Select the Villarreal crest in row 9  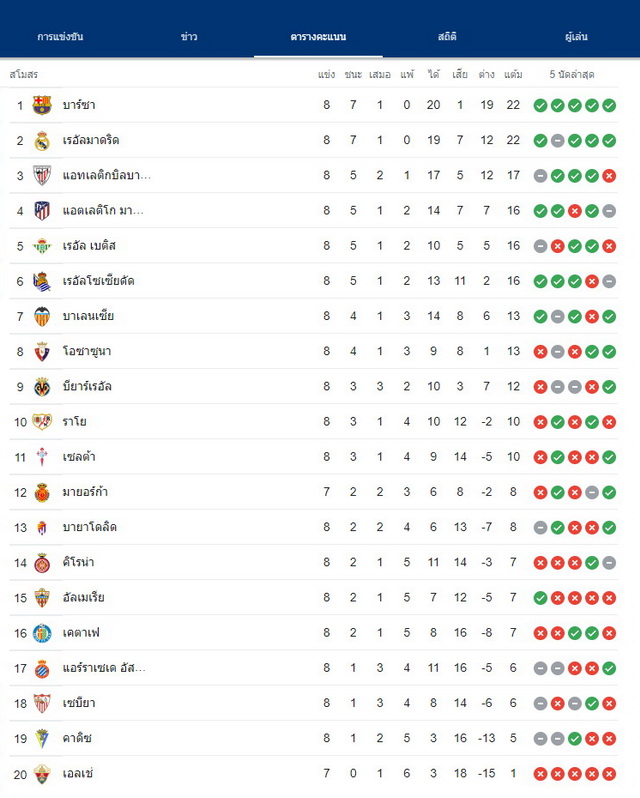(42, 387)
